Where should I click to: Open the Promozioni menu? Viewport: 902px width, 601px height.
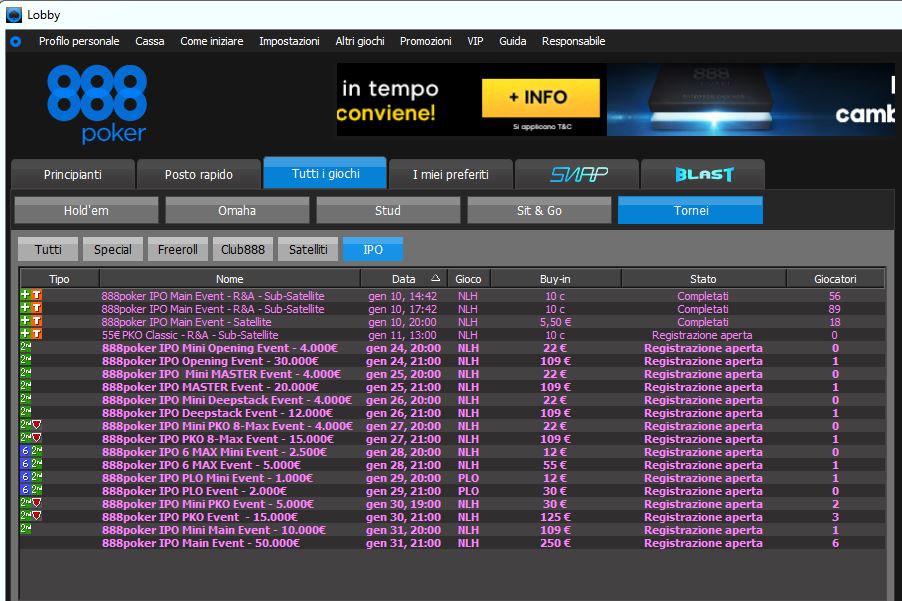(x=426, y=41)
